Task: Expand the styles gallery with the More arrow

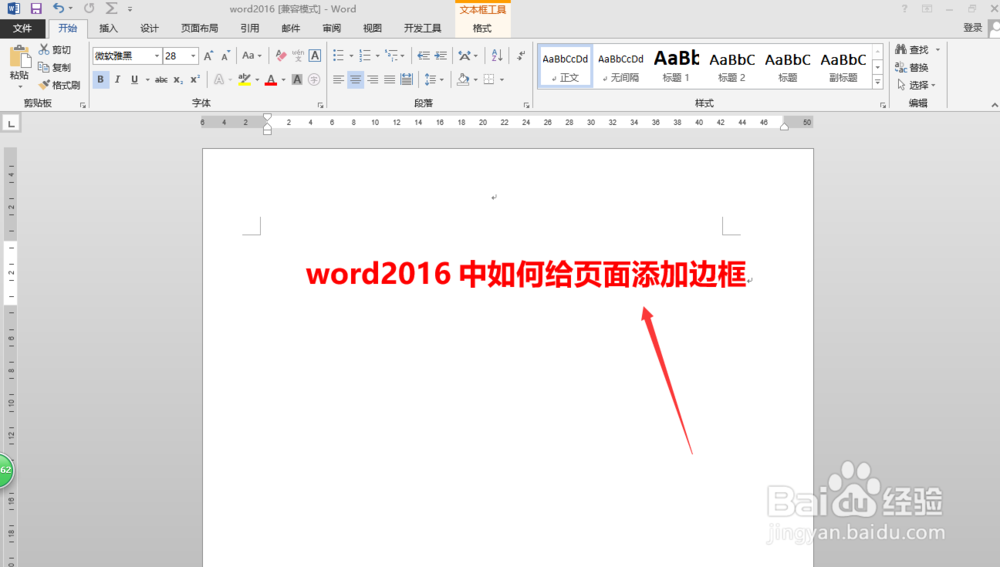Action: [x=878, y=82]
